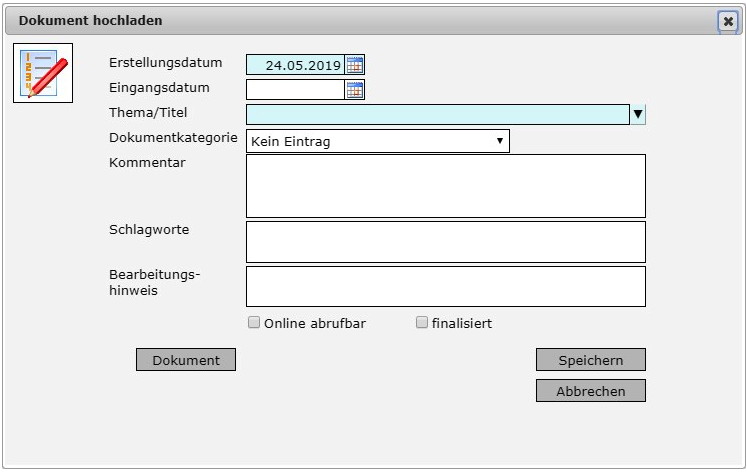Select the Kommentar text area

[x=445, y=186]
